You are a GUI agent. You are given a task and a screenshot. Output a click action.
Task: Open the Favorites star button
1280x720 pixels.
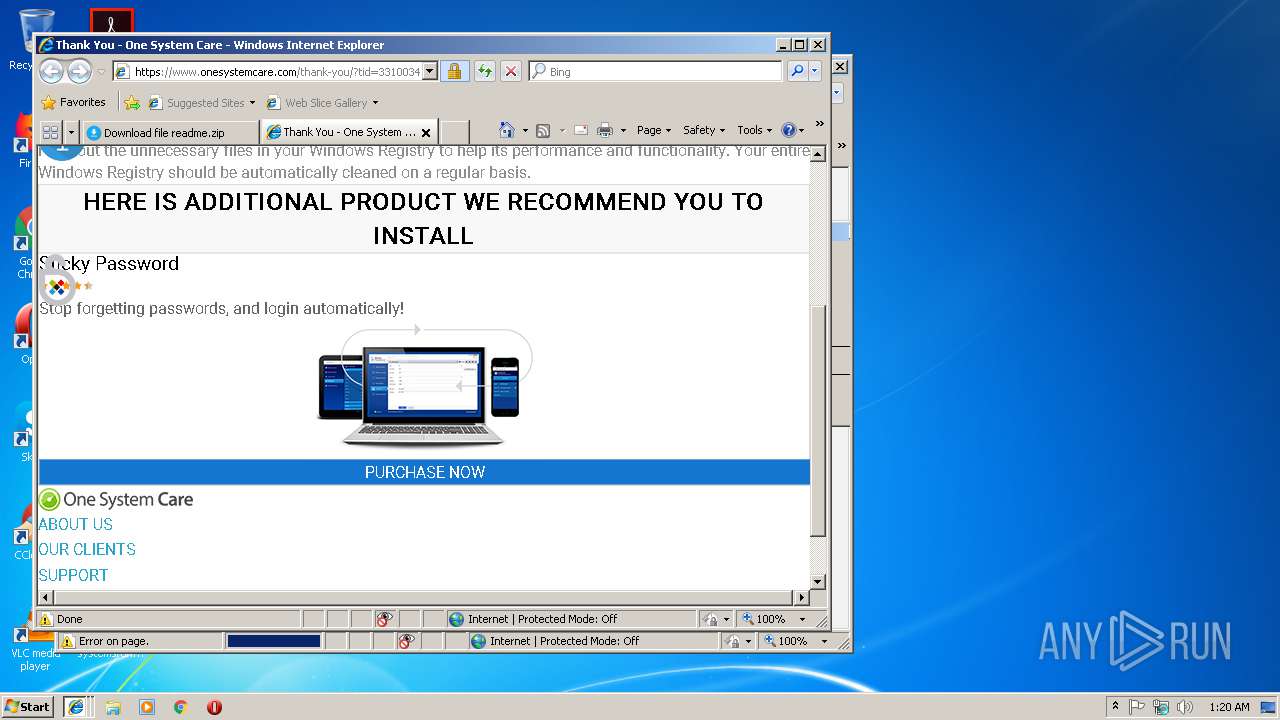pos(73,102)
